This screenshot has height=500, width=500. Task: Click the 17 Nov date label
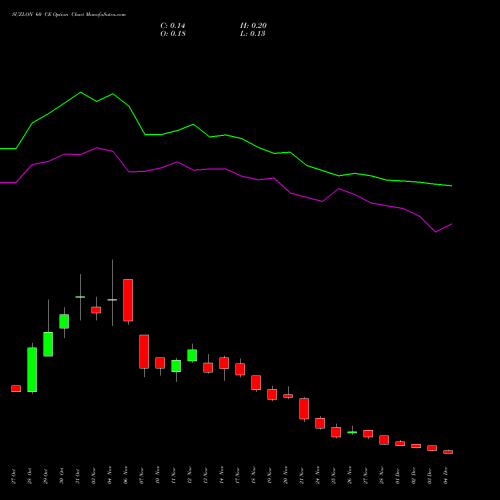[238, 476]
